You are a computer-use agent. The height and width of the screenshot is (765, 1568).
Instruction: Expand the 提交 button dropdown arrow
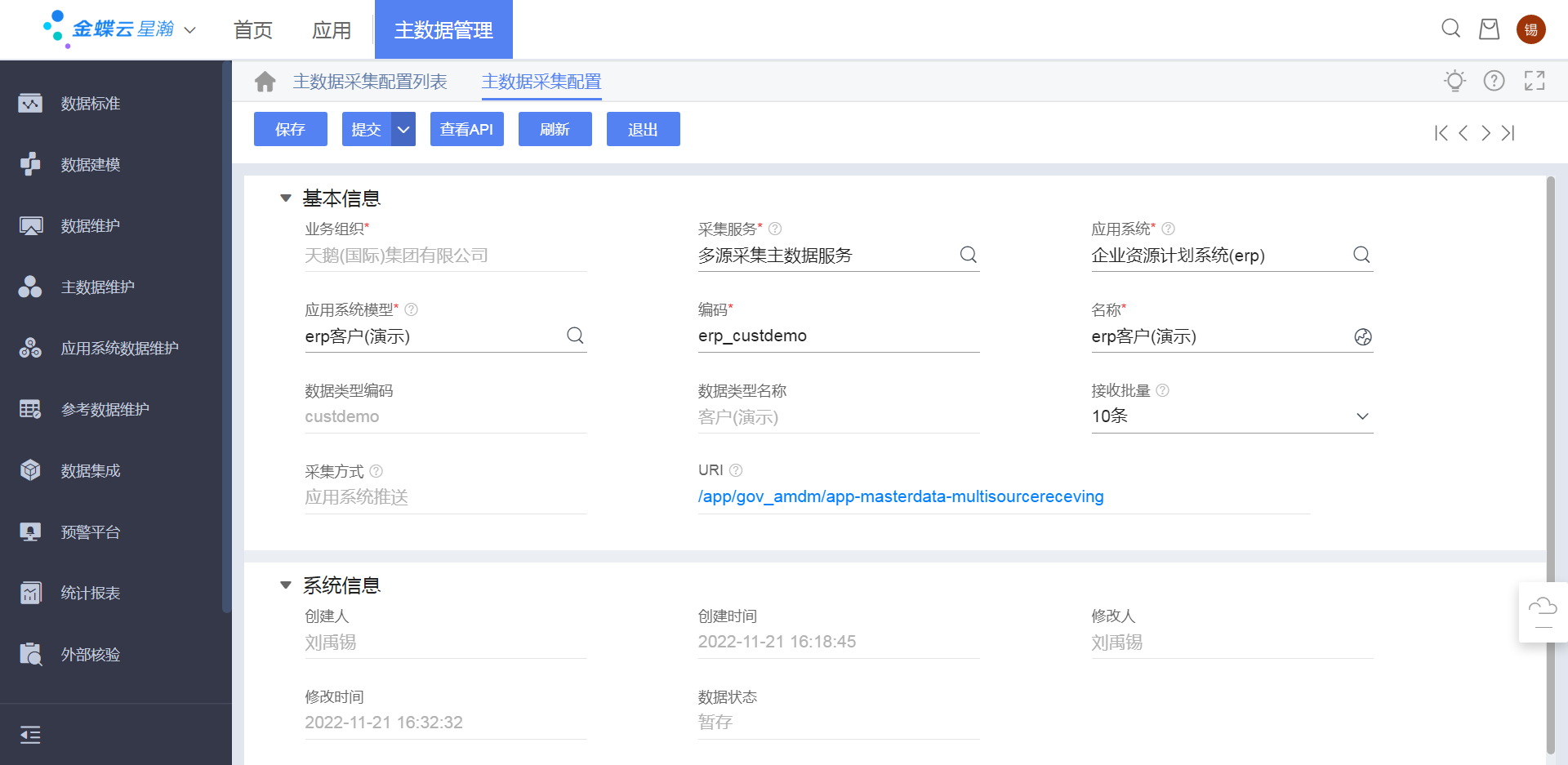click(403, 129)
